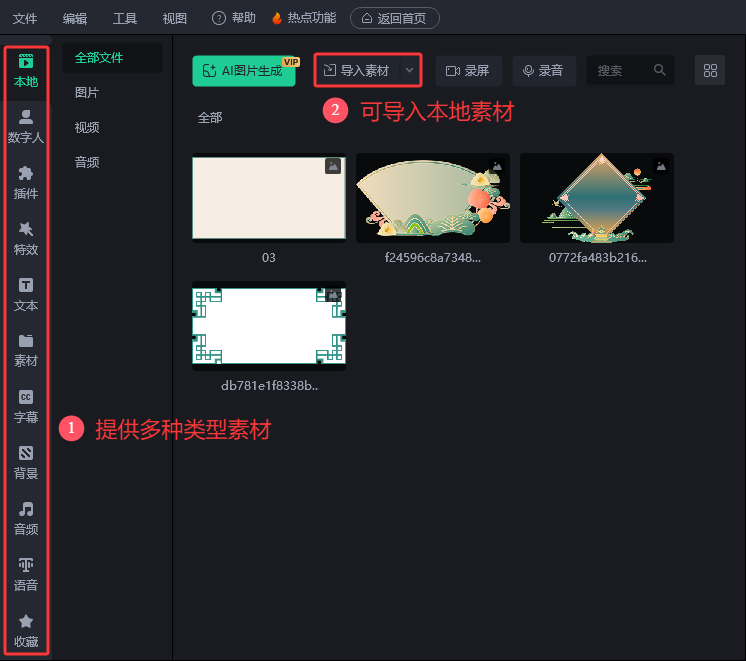Open the 收藏 favorites star icon
Image resolution: width=746 pixels, height=661 pixels.
pyautogui.click(x=26, y=630)
